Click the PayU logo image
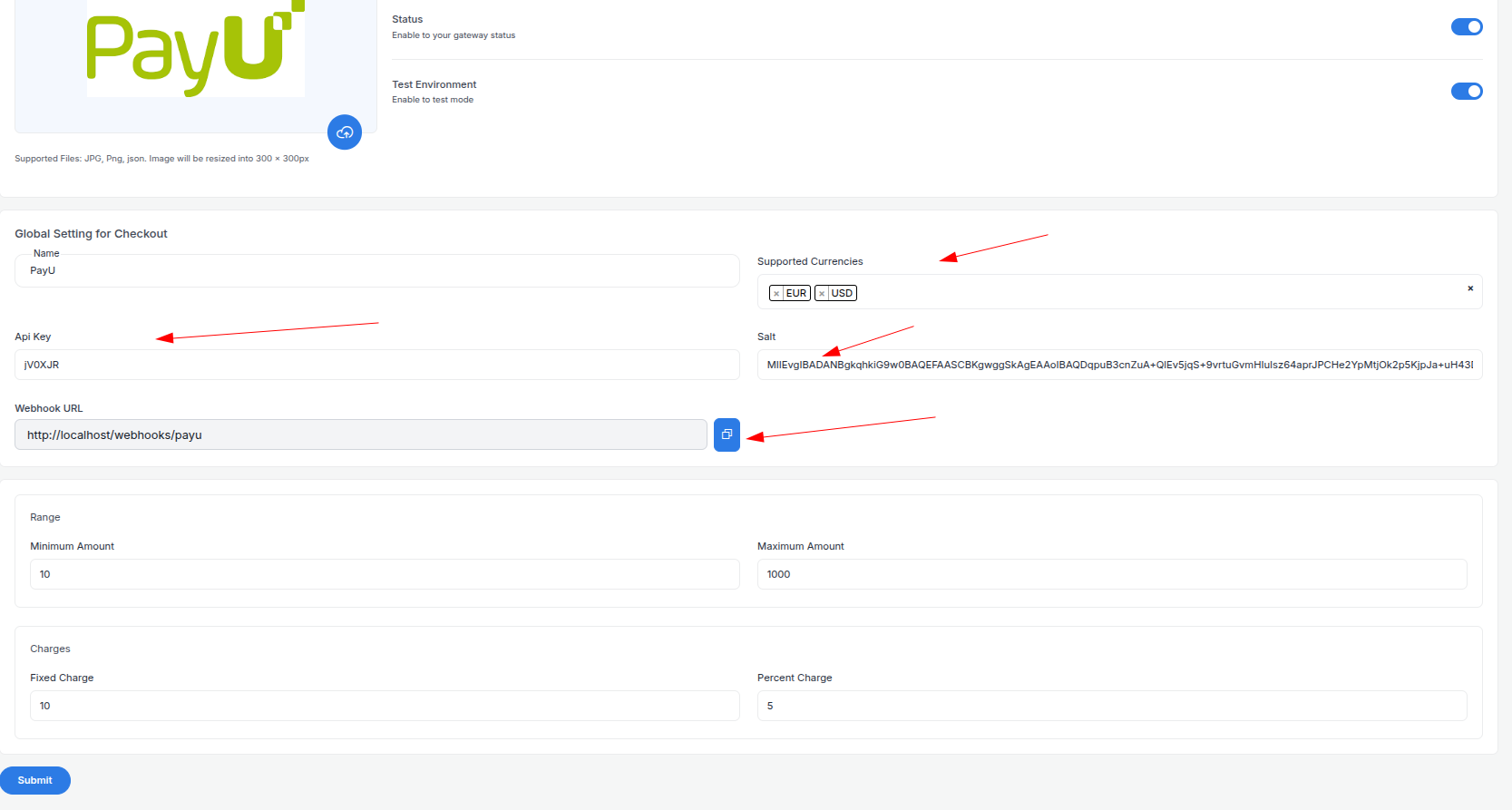1512x810 pixels. pos(196,48)
